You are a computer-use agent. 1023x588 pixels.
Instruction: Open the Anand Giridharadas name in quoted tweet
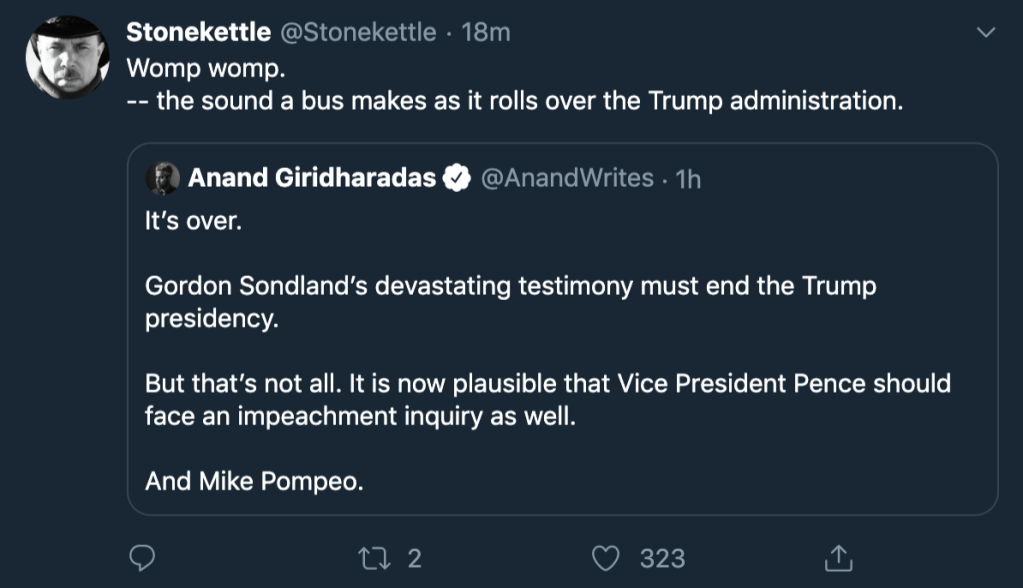(x=312, y=179)
